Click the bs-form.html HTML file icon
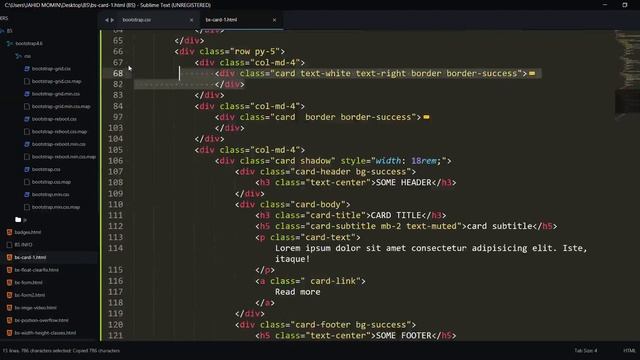The width and height of the screenshot is (640, 360). (9, 282)
